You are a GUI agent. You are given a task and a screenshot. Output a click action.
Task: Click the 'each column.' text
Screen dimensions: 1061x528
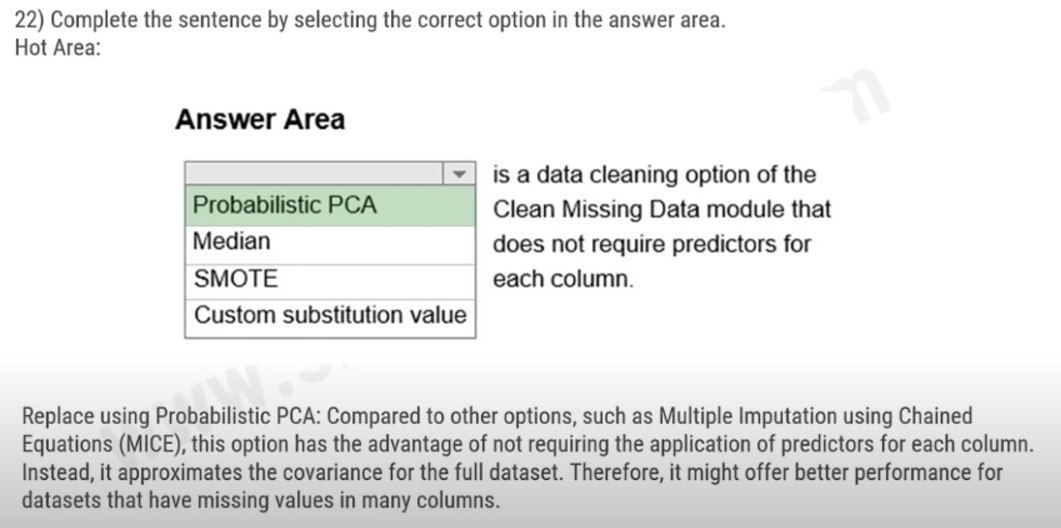[564, 279]
